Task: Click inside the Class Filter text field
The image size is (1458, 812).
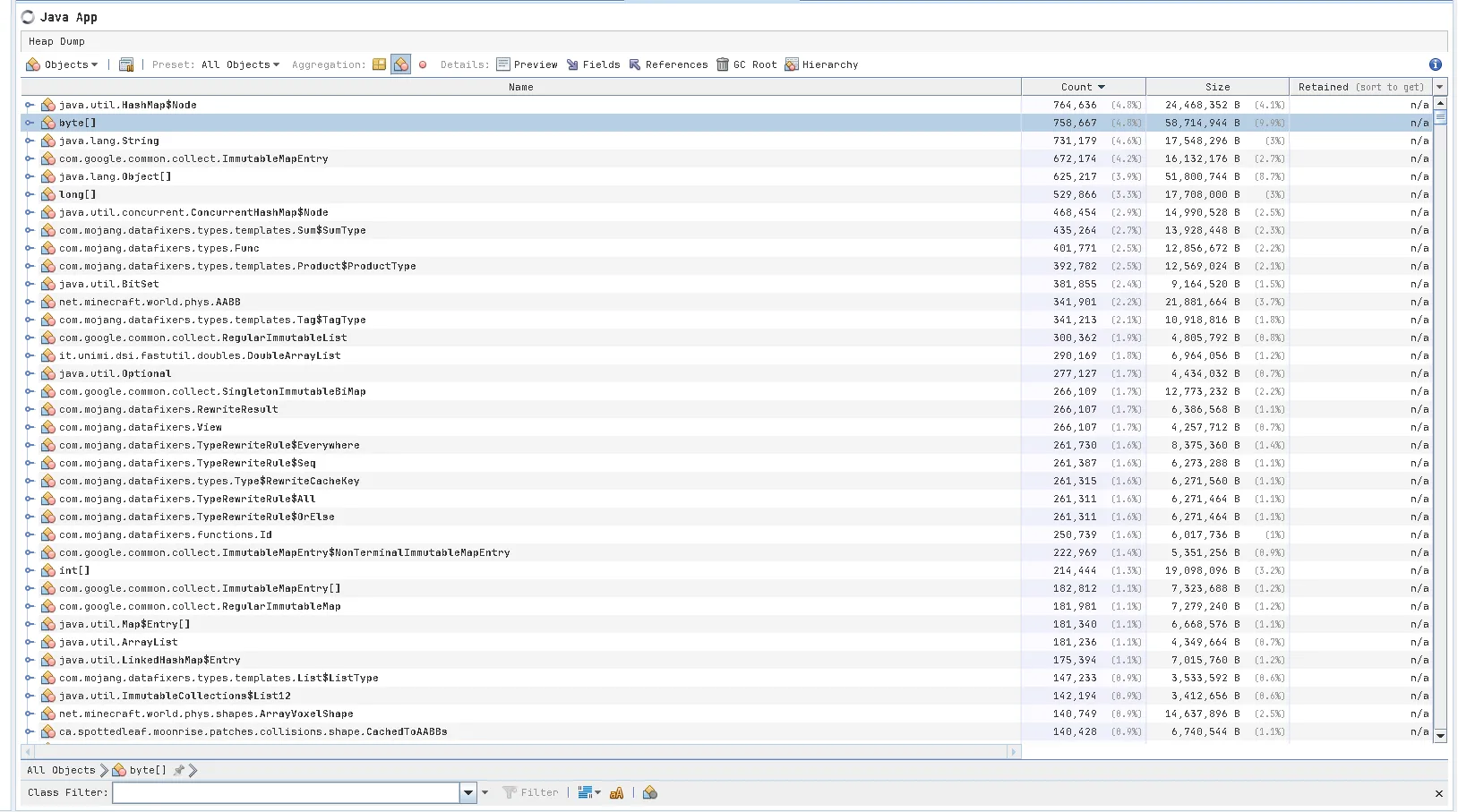Action: (x=285, y=793)
